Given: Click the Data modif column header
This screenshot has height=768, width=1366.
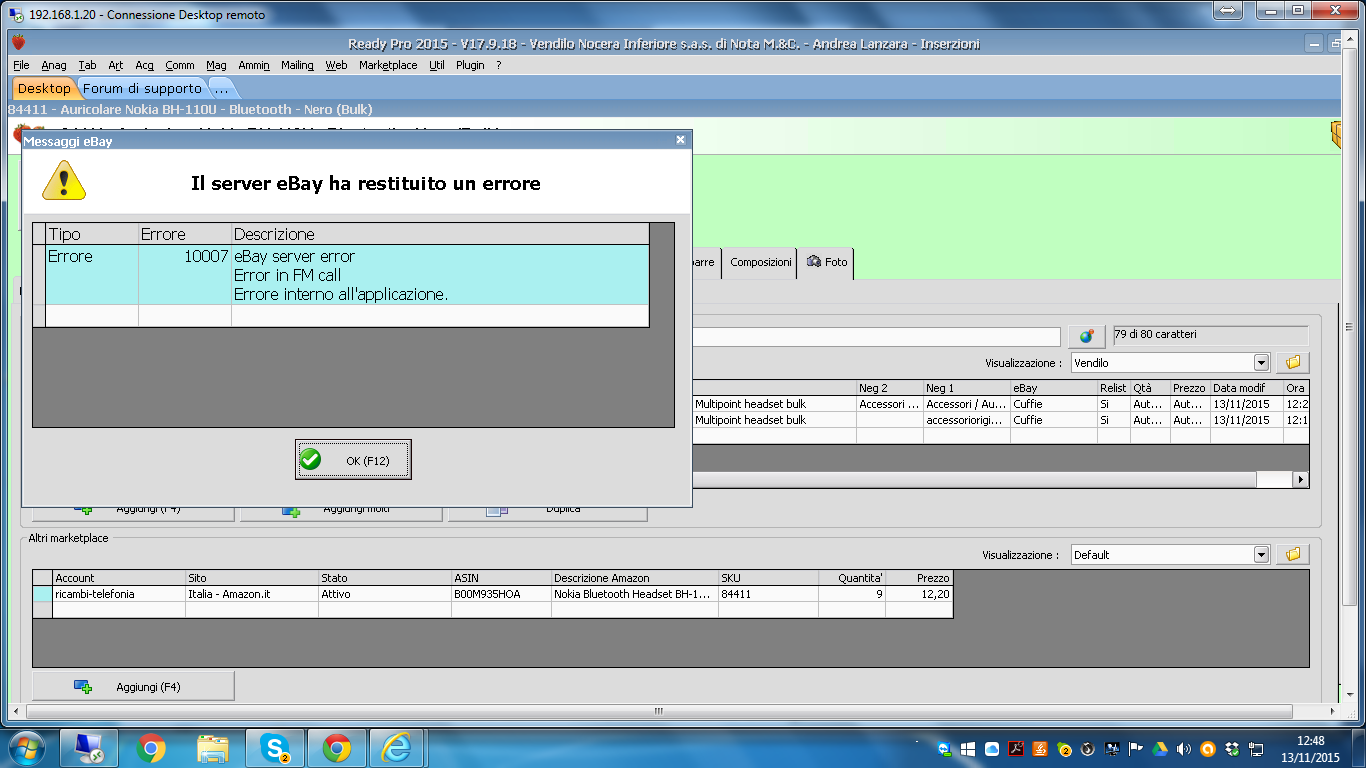Looking at the screenshot, I should click(x=1246, y=388).
